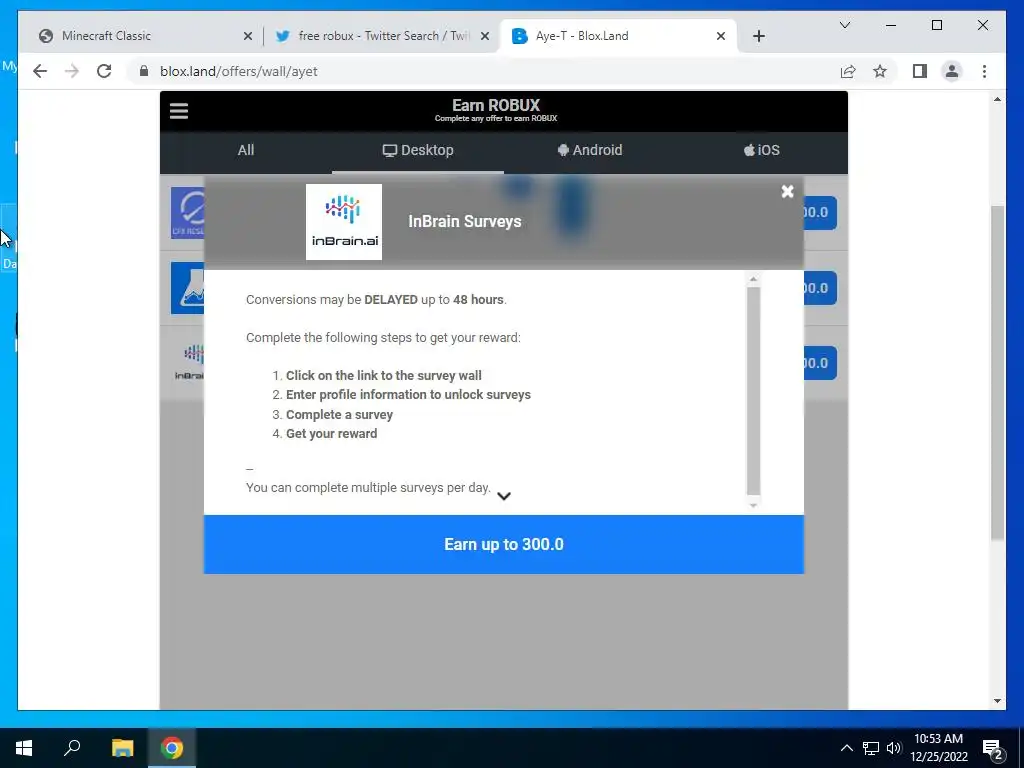Click the popup dialog scrollbar thumb
The width and height of the screenshot is (1024, 768).
(x=753, y=391)
